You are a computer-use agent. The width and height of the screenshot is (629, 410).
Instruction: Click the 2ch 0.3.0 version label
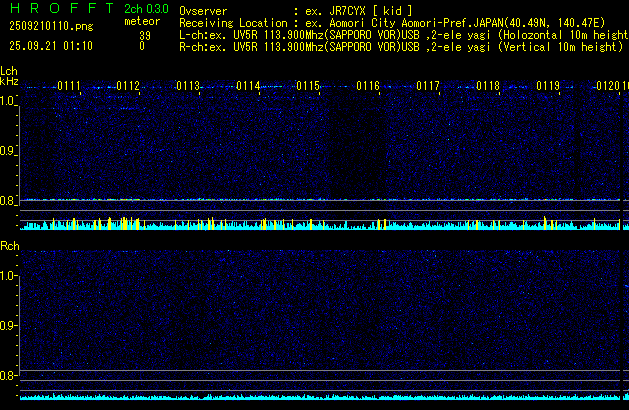144,8
